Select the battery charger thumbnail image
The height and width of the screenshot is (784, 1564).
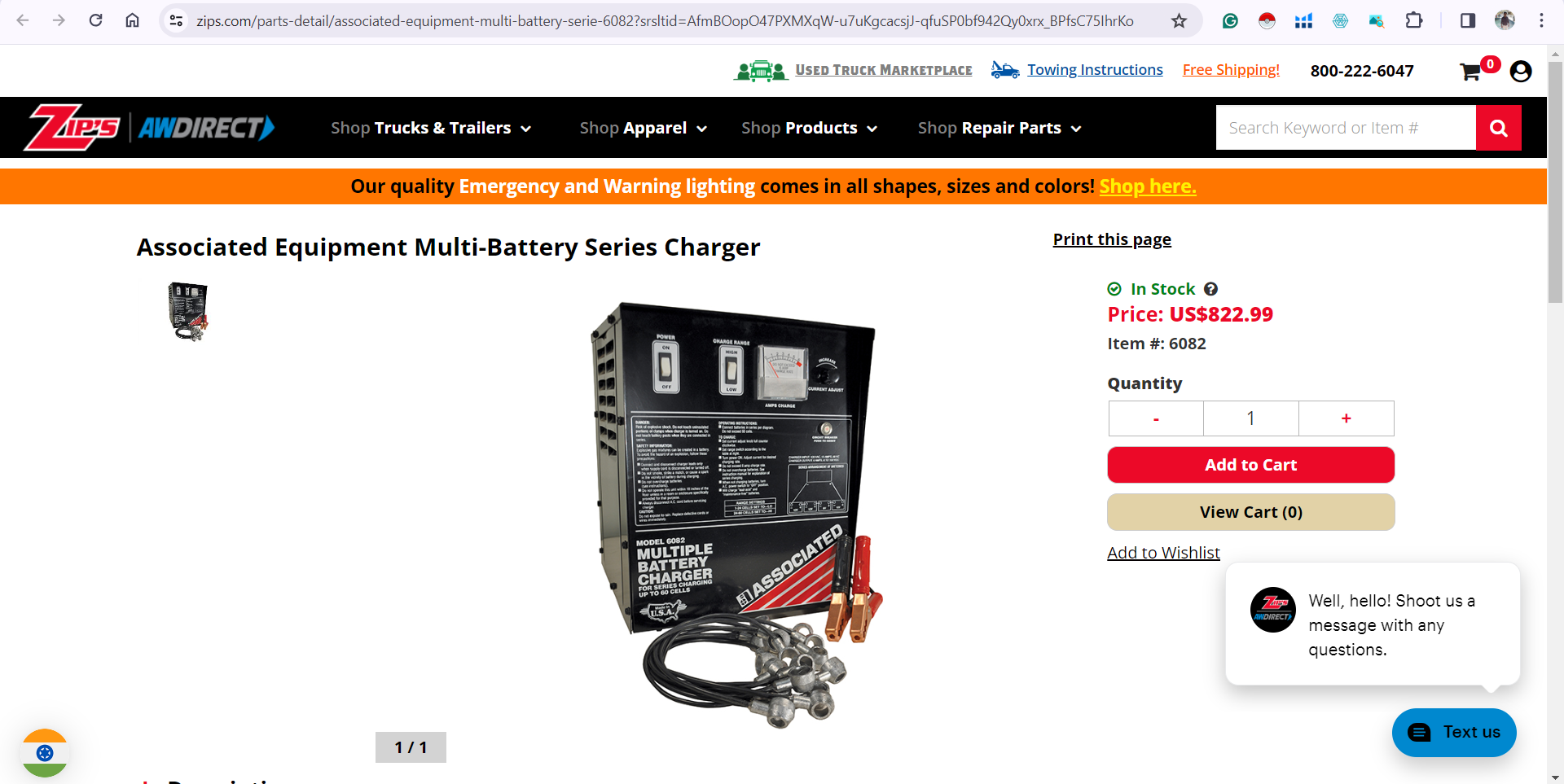click(x=188, y=312)
